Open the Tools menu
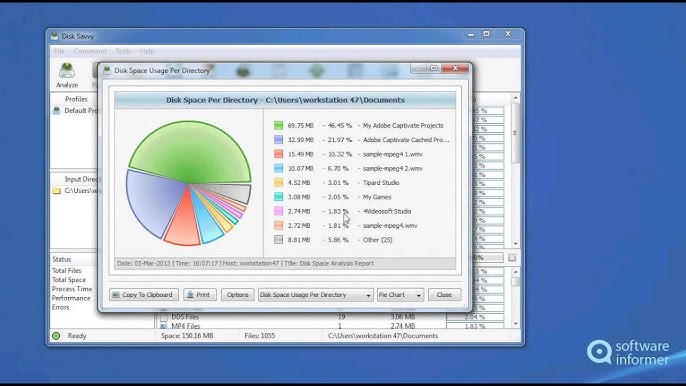This screenshot has height=386, width=686. tap(123, 51)
